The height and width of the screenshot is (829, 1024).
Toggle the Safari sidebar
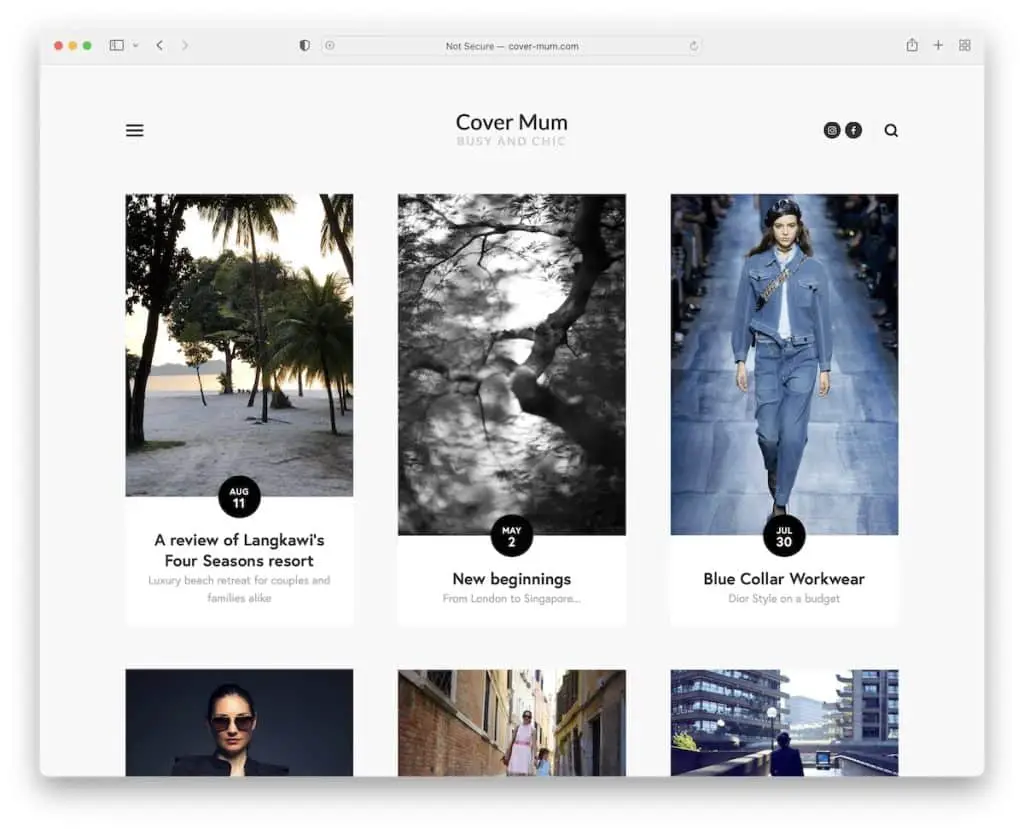[116, 45]
